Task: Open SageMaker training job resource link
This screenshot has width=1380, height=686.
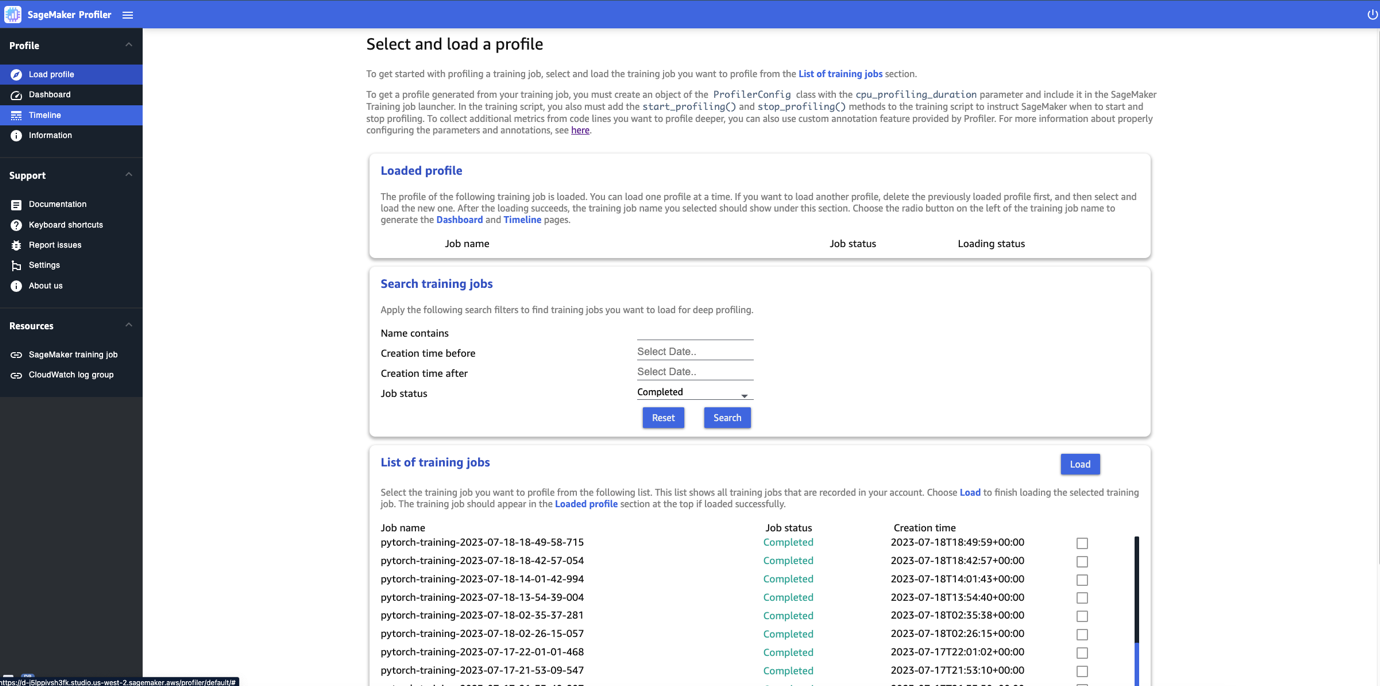Action: click(x=71, y=354)
